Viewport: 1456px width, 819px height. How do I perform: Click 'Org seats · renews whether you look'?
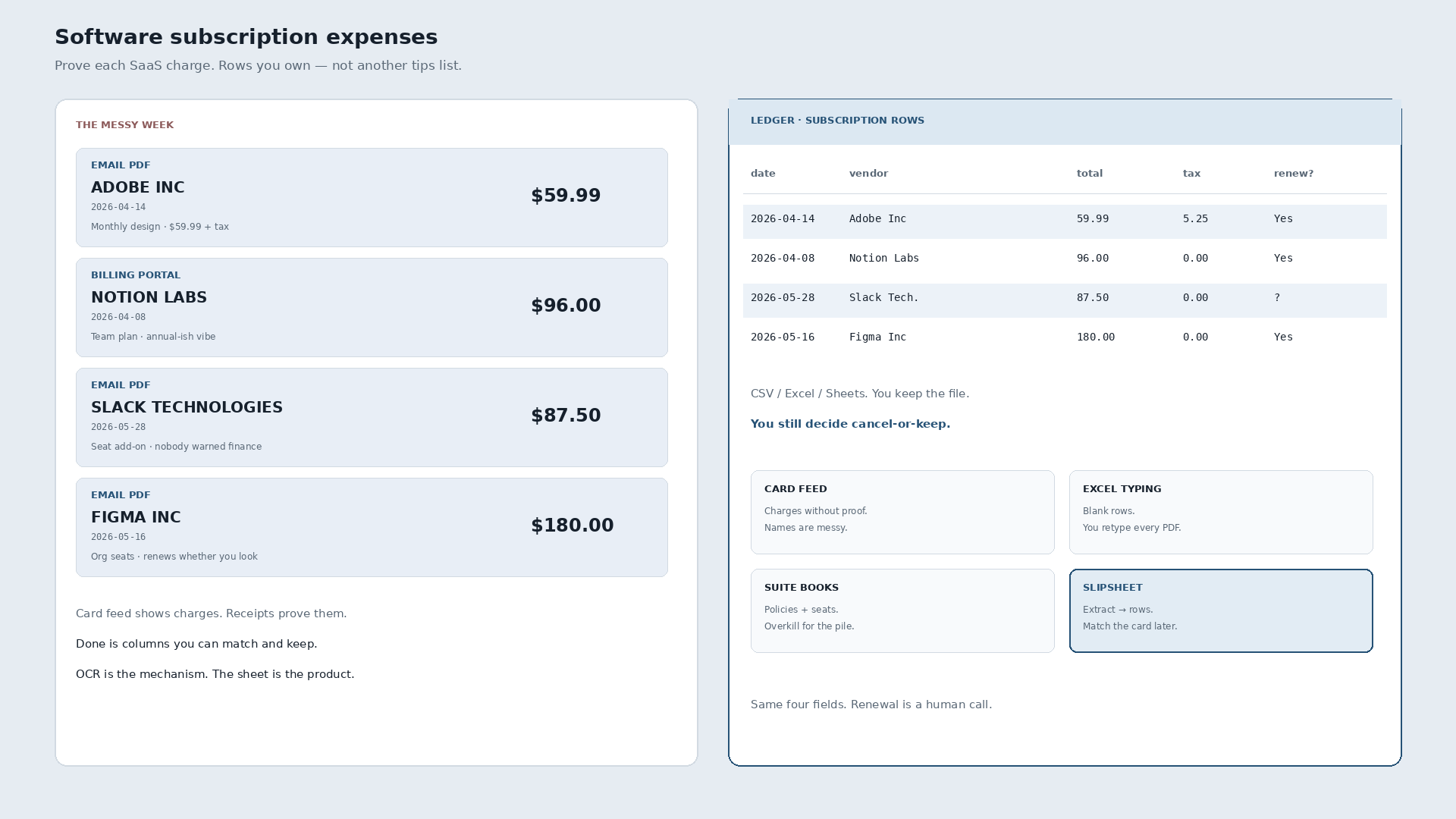(174, 557)
